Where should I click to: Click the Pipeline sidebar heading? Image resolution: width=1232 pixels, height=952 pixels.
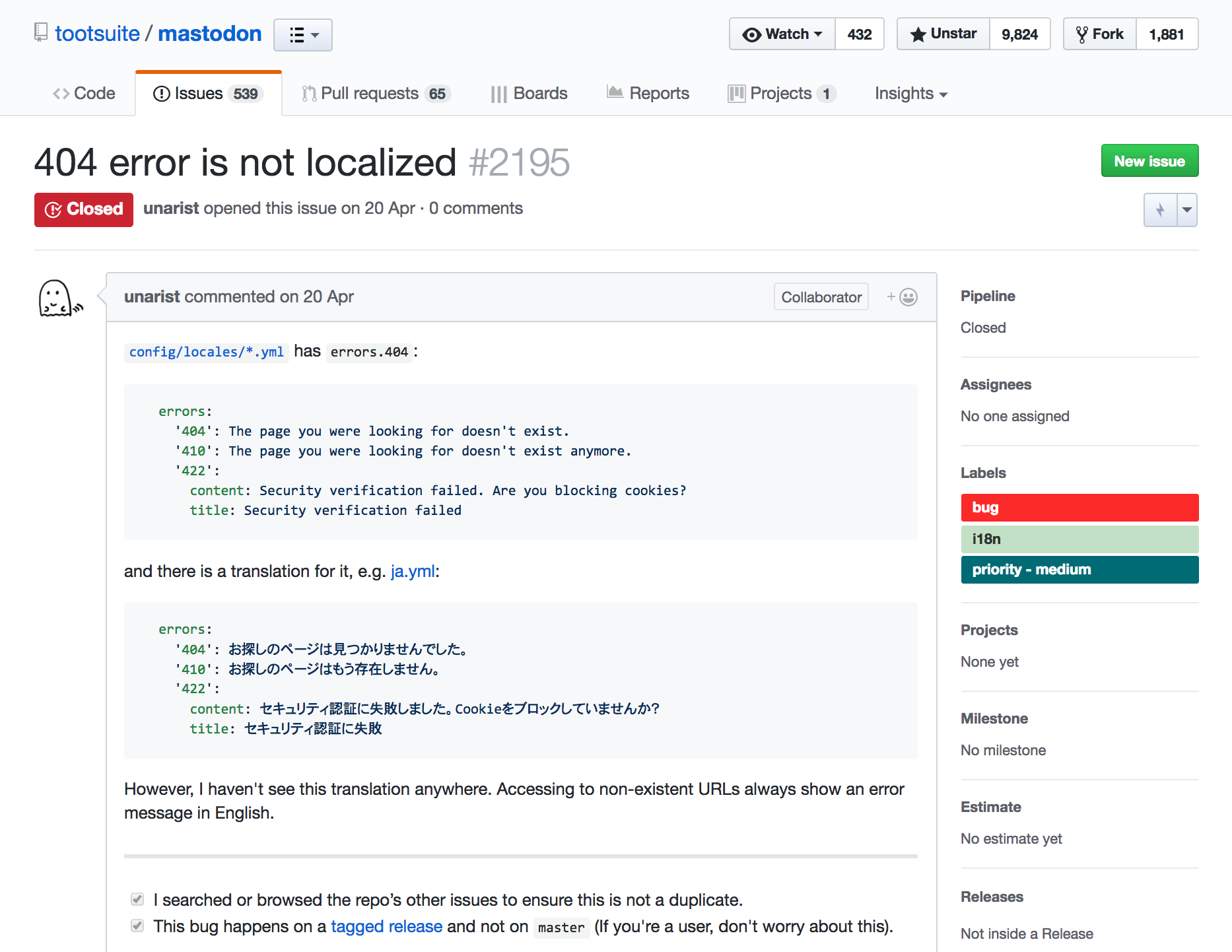click(988, 296)
